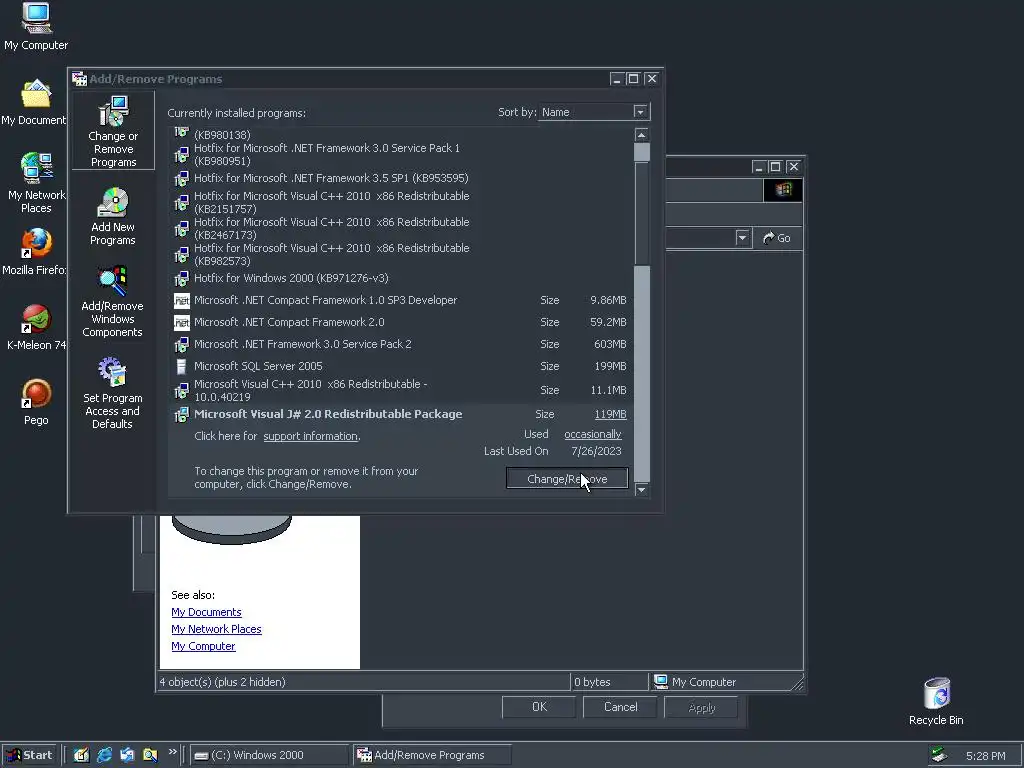Screen dimensions: 1024x768
Task: Select Visual C++ 2010 hotfix KB2467173 entry
Action: pyautogui.click(x=400, y=229)
